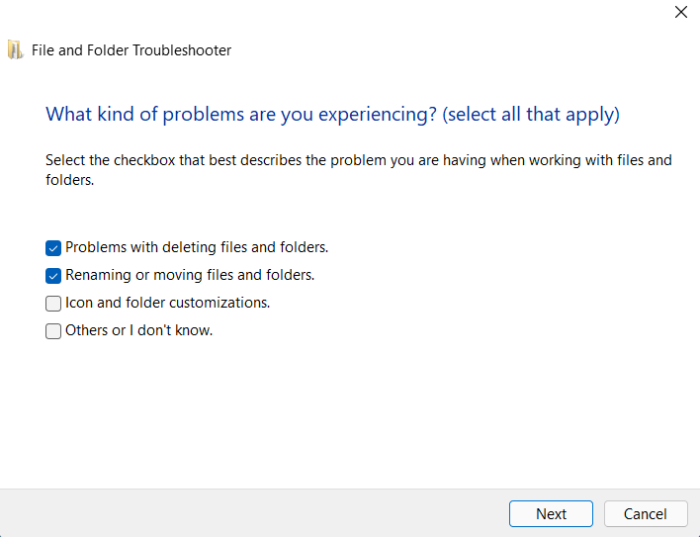Viewport: 700px width, 537px height.
Task: Cancel the troubleshooter wizard
Action: [x=645, y=514]
